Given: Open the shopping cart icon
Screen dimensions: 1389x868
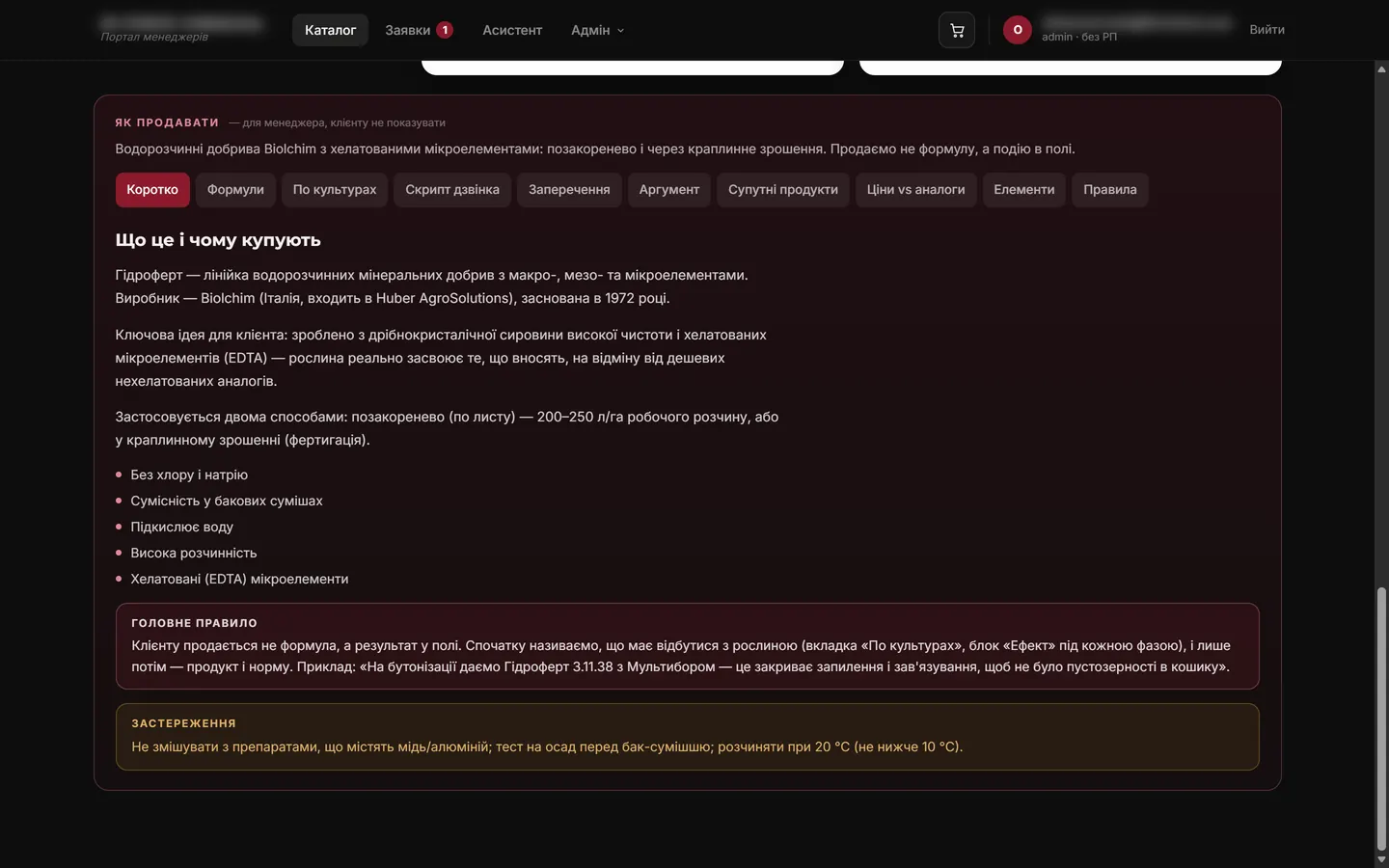Looking at the screenshot, I should [x=956, y=30].
